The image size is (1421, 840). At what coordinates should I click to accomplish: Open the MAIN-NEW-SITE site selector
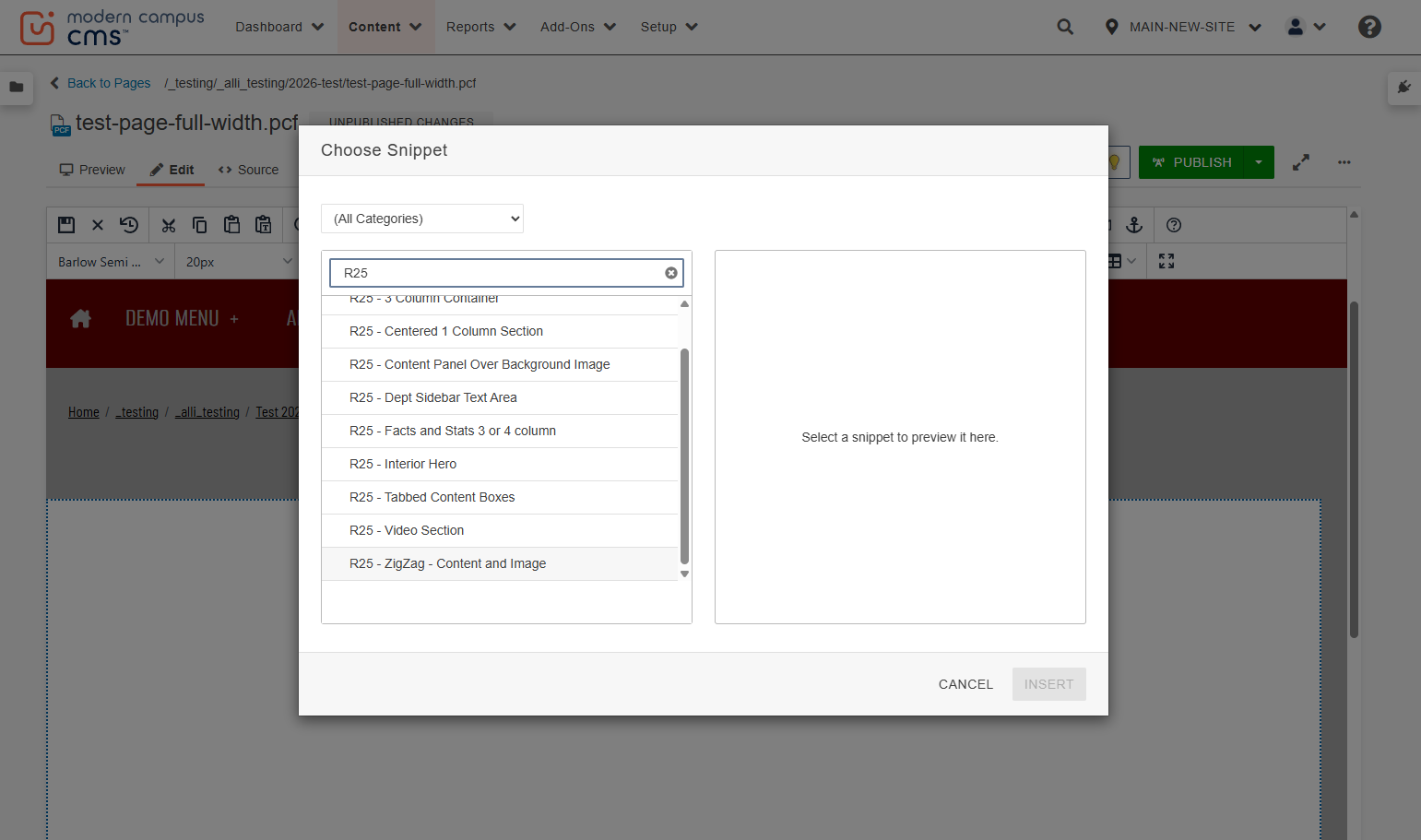pyautogui.click(x=1182, y=27)
